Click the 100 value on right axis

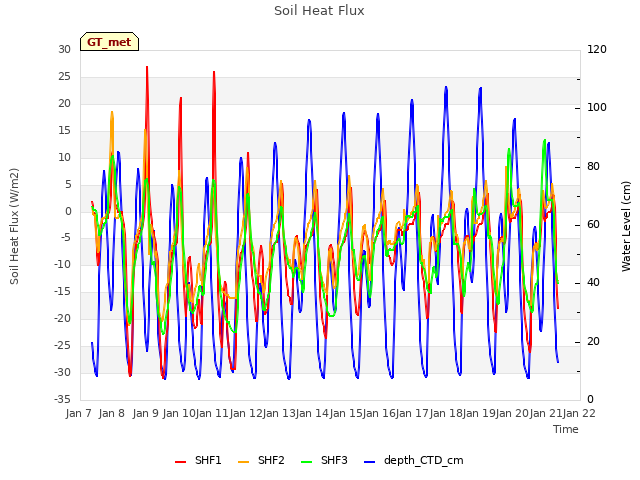pos(597,107)
